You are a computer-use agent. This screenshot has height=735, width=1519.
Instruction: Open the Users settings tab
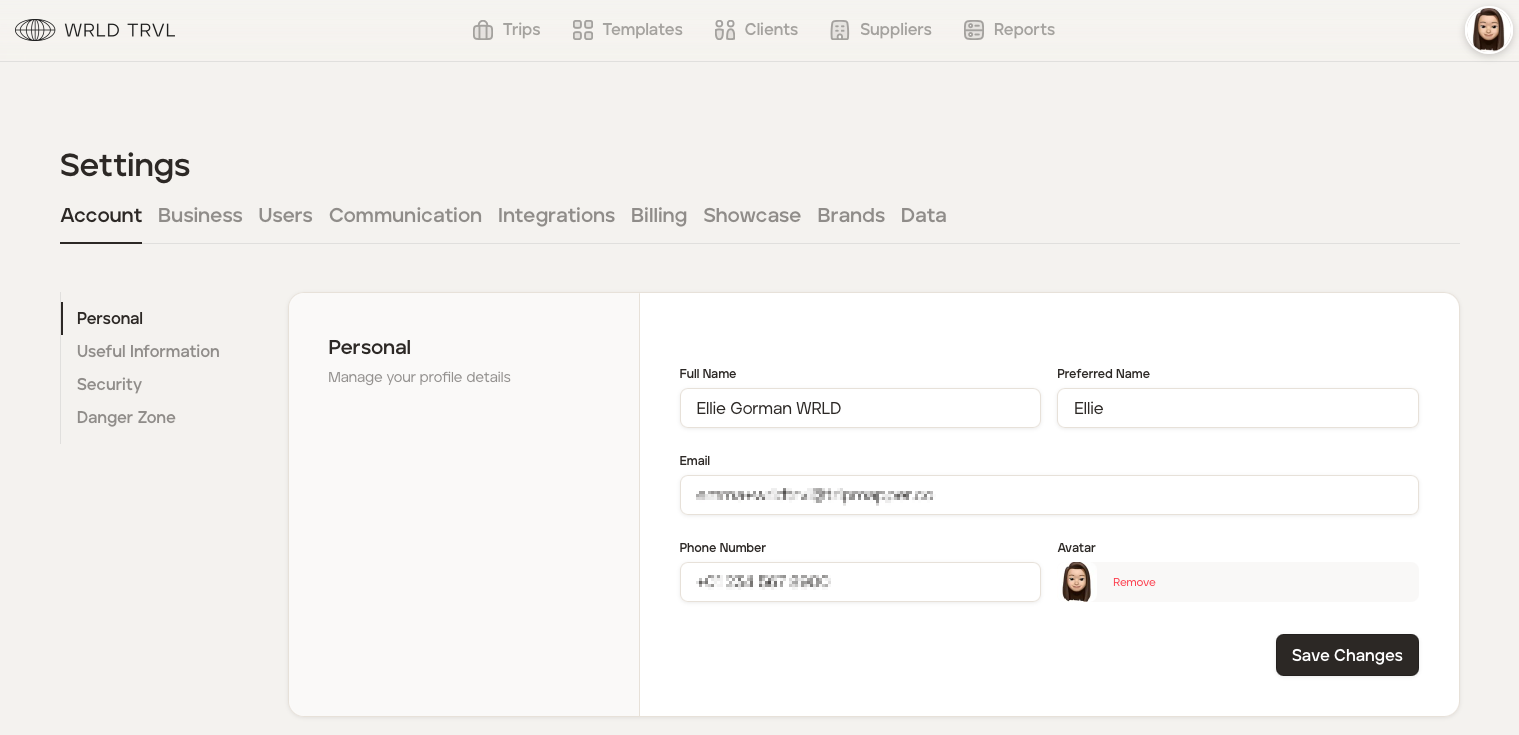285,215
